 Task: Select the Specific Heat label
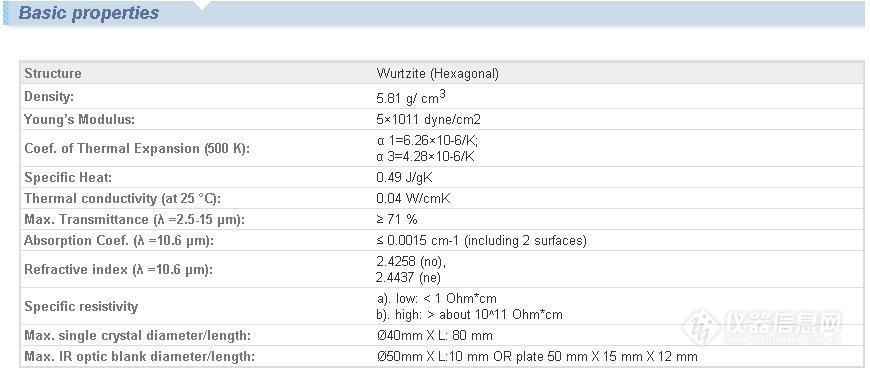tap(68, 177)
